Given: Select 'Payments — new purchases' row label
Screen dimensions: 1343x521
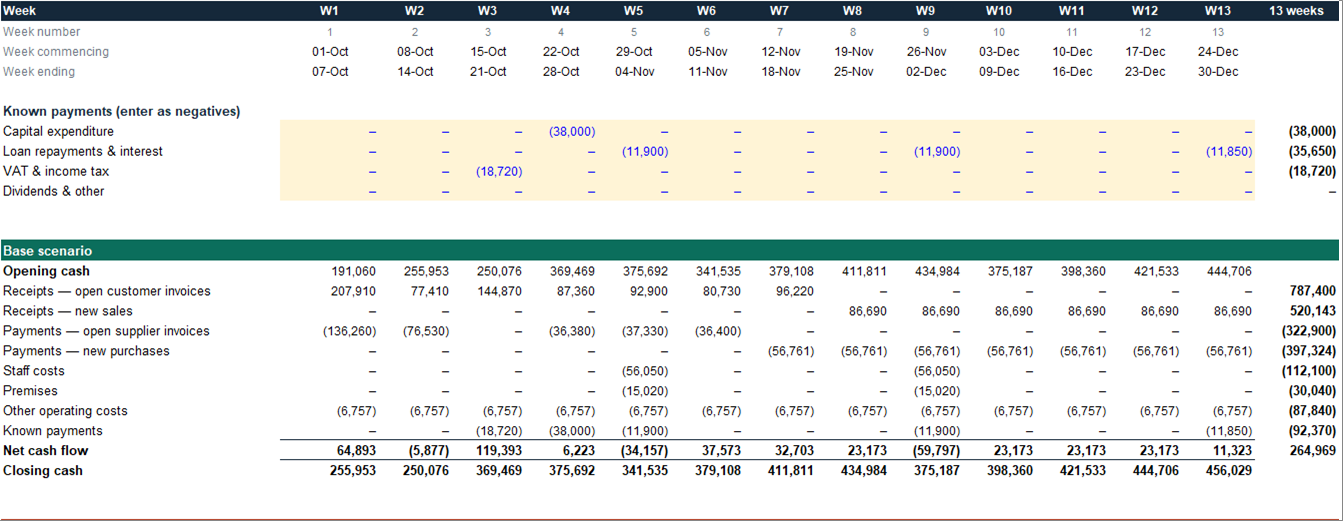Looking at the screenshot, I should tap(86, 351).
